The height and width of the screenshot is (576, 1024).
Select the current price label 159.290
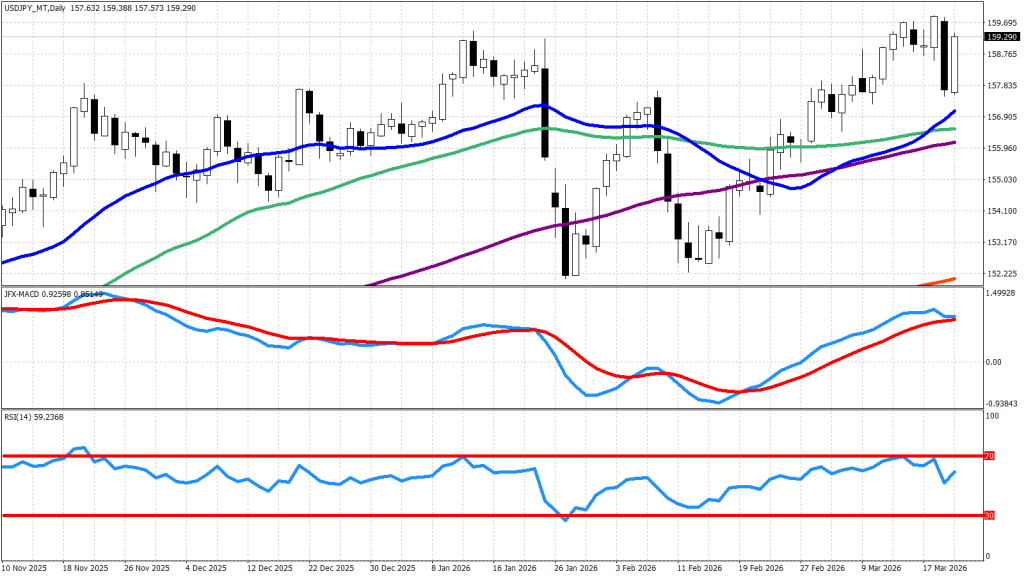coord(1002,37)
